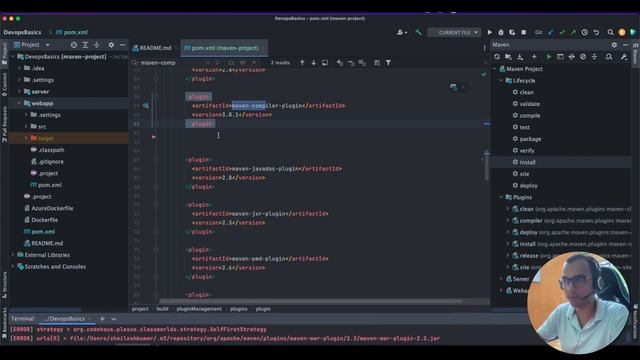The width and height of the screenshot is (640, 360).
Task: Click pluginManagement in the breadcrumb bar
Action: (x=199, y=309)
